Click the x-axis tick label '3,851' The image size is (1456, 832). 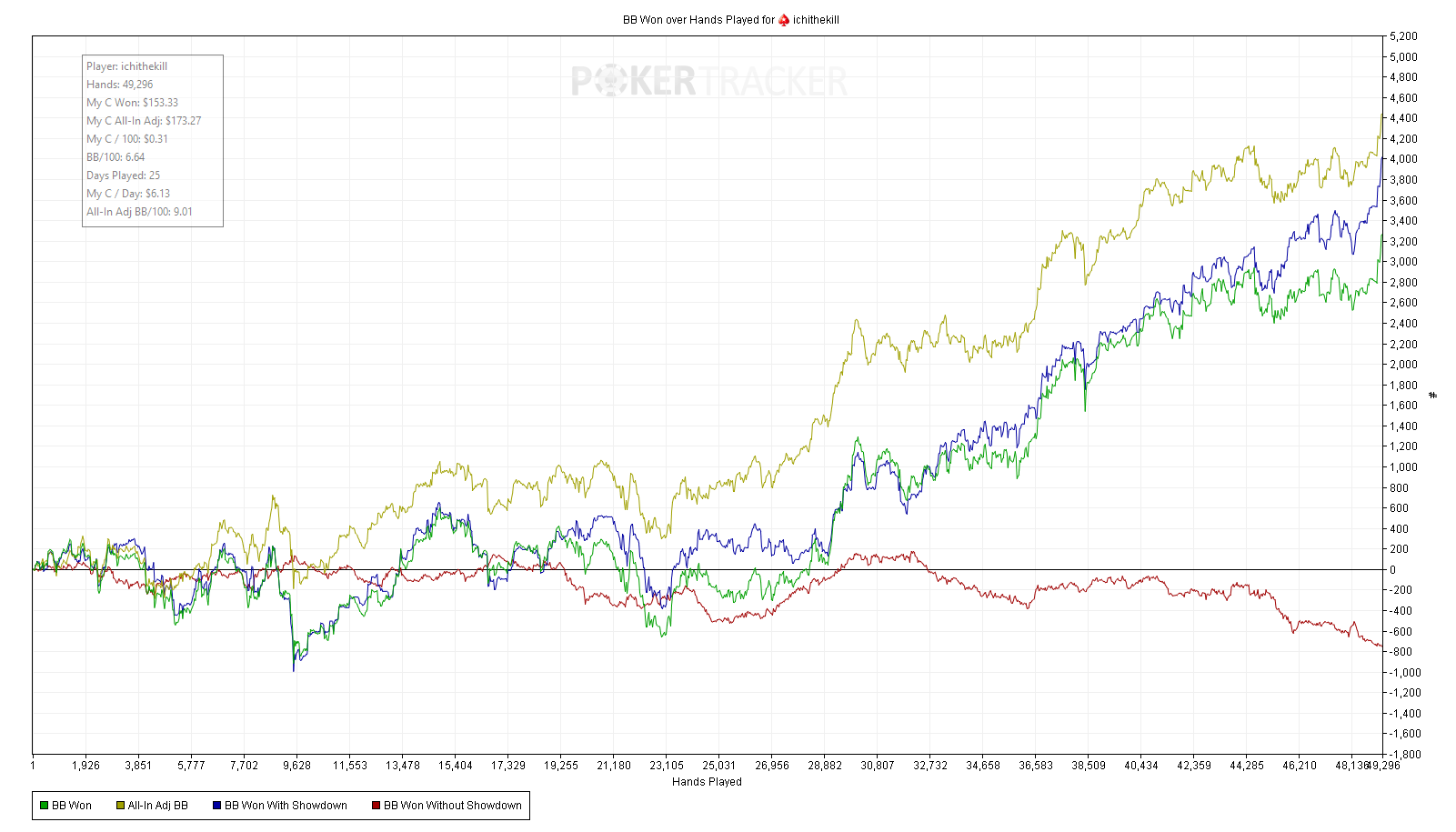tap(138, 766)
